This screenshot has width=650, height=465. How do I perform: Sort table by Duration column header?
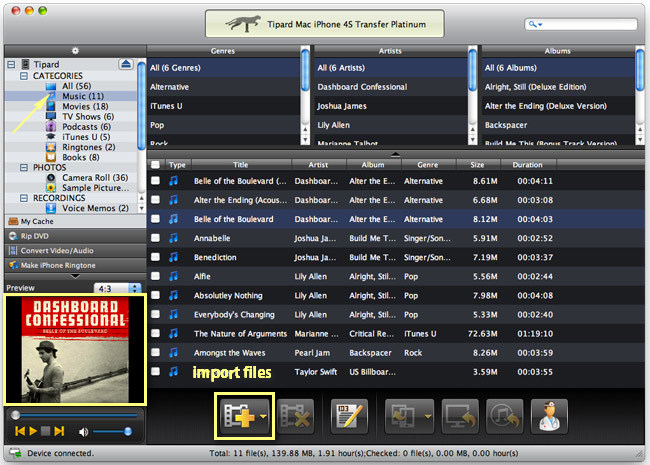[x=528, y=165]
